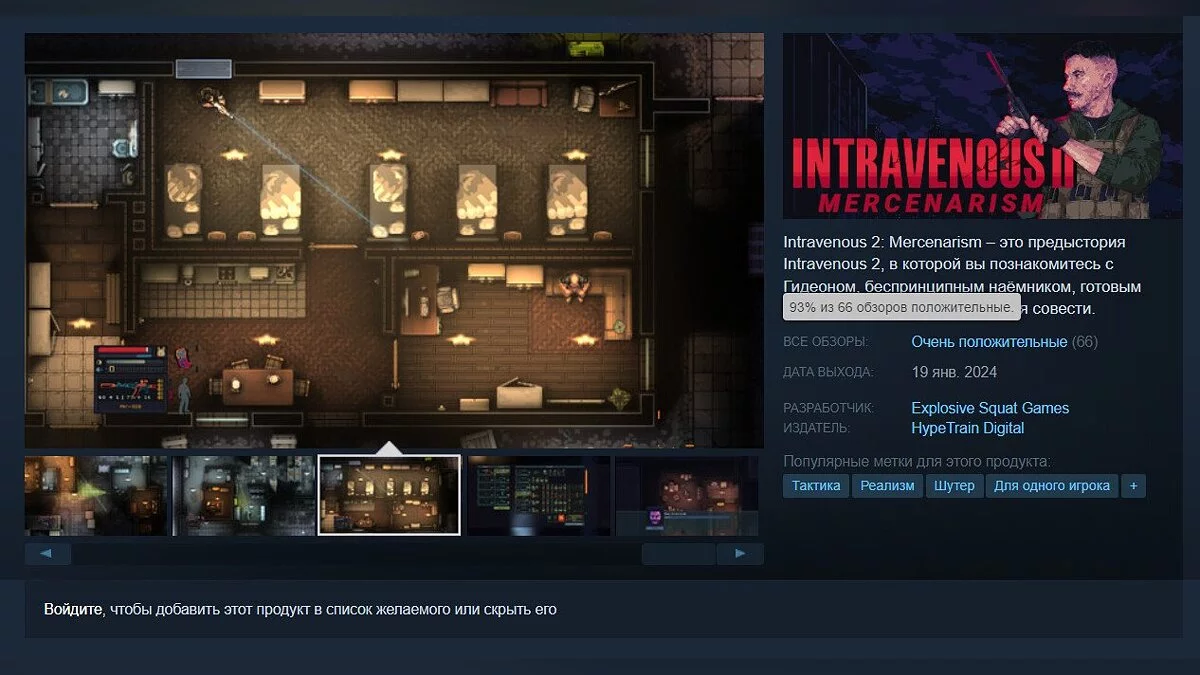Select the highlighted third thumbnail of bedroom
1200x675 pixels.
(x=389, y=495)
